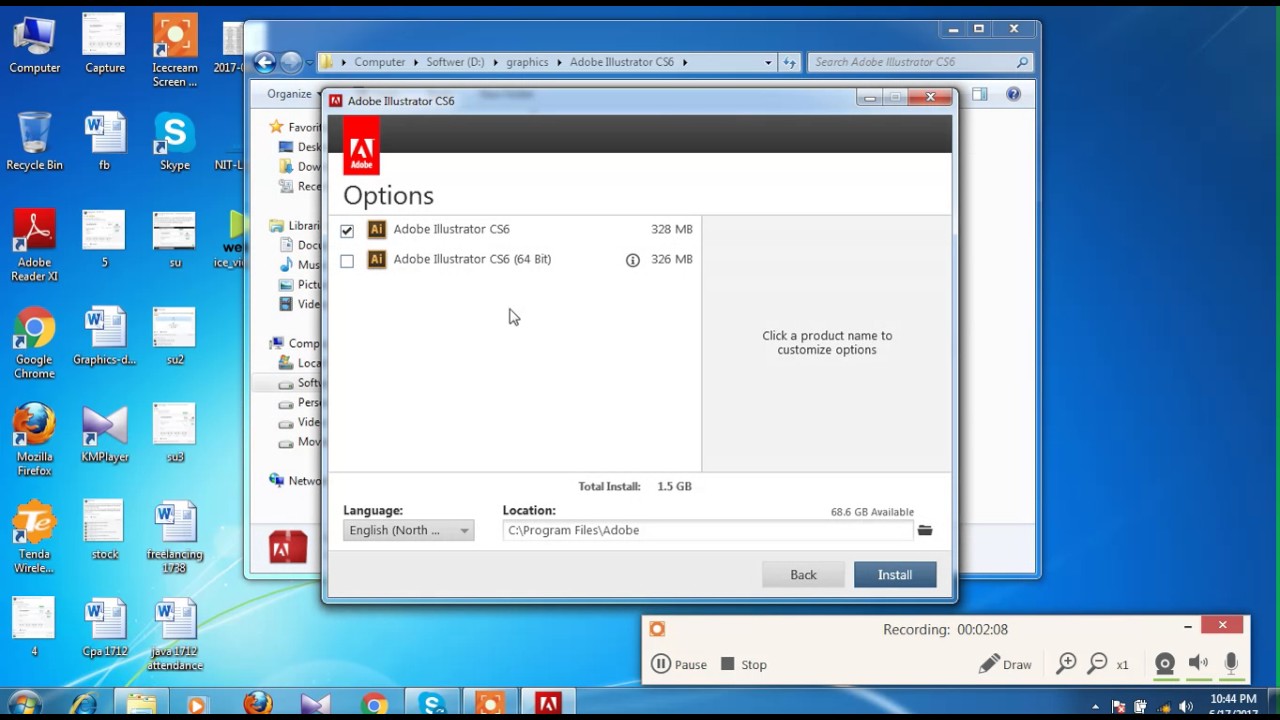Toggle system audio speaker in recorder
Screen dimensions: 1280x720
[1198, 664]
